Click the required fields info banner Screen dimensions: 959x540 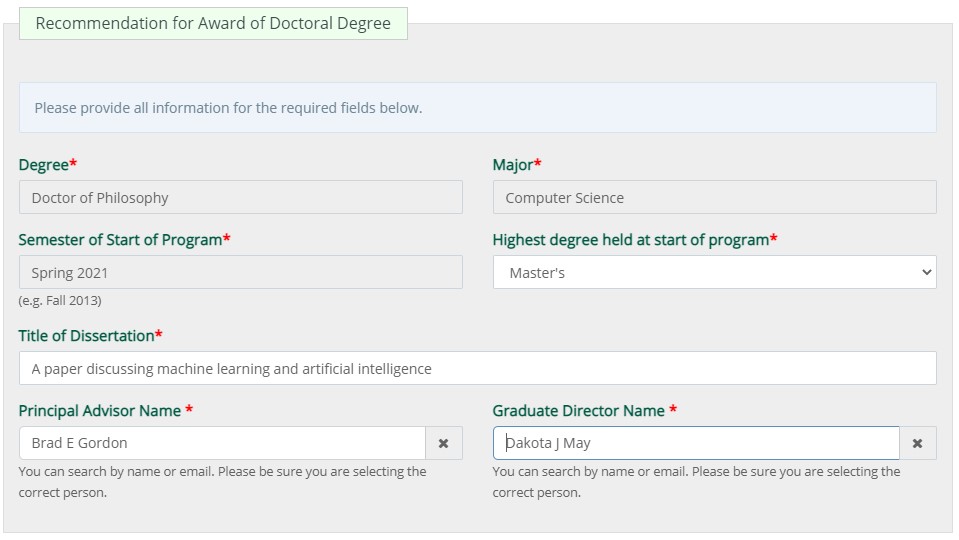click(477, 108)
